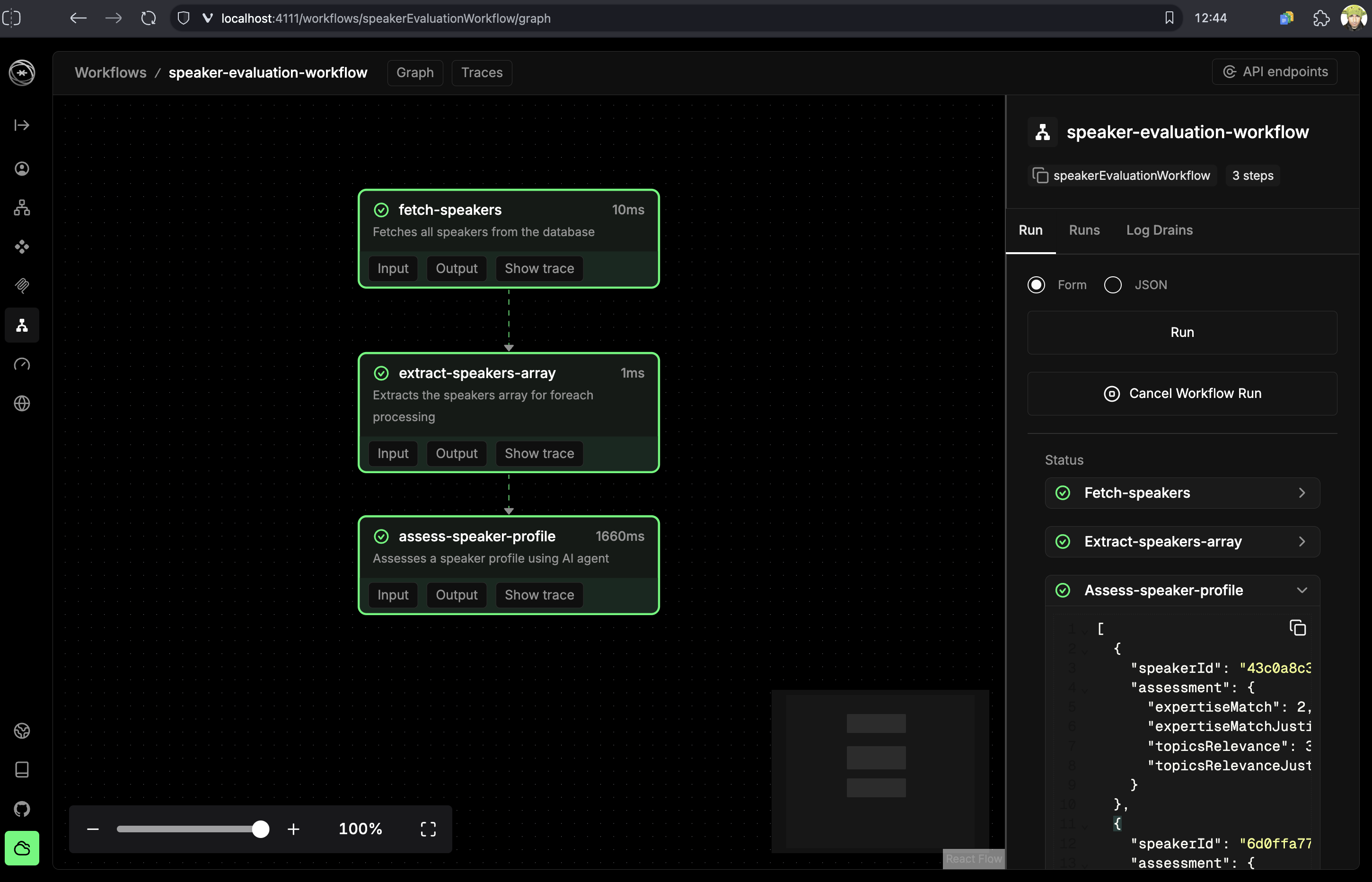Select the JSON radio button

point(1113,285)
